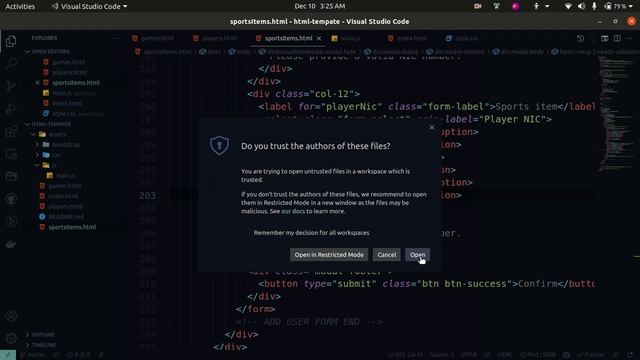This screenshot has height=360, width=640.
Task: Click the remote window indicator in status bar
Action: (x=8, y=355)
